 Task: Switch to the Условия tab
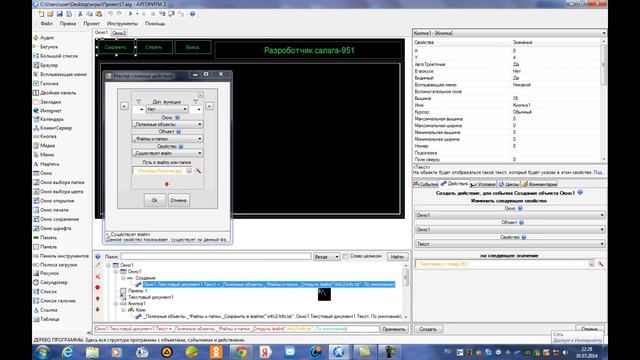pos(483,184)
